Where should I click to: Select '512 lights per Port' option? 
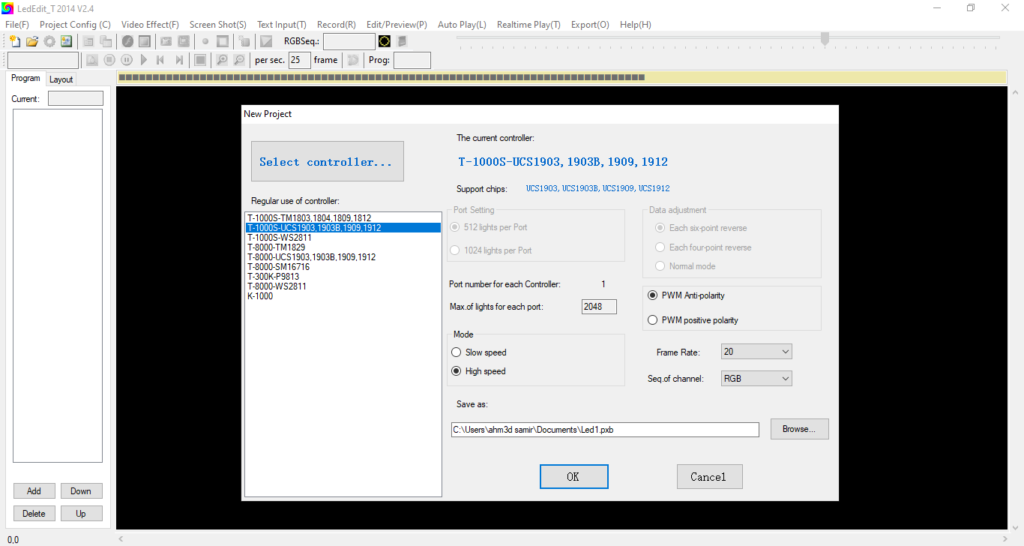[489, 227]
